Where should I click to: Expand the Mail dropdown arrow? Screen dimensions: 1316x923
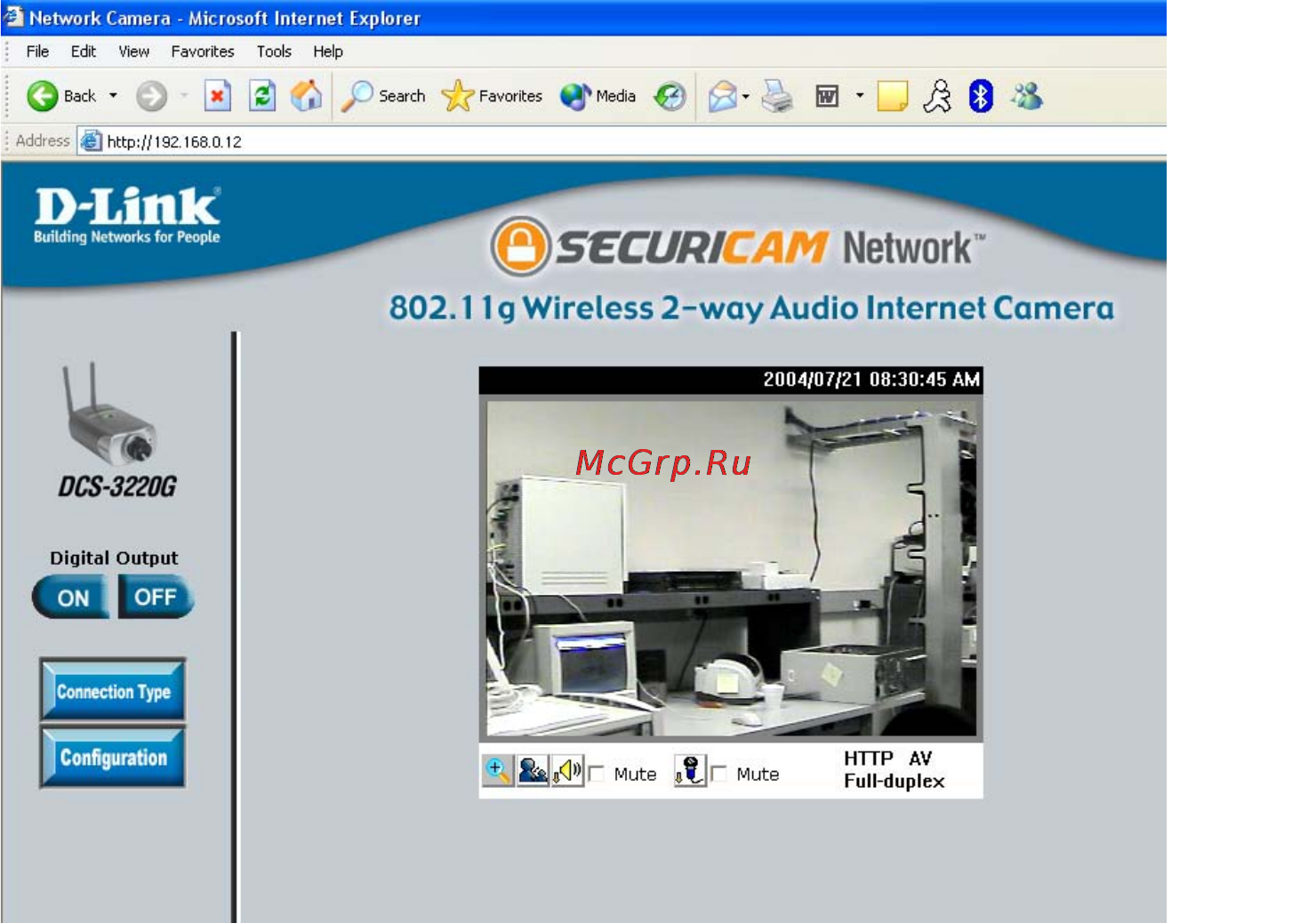point(746,96)
